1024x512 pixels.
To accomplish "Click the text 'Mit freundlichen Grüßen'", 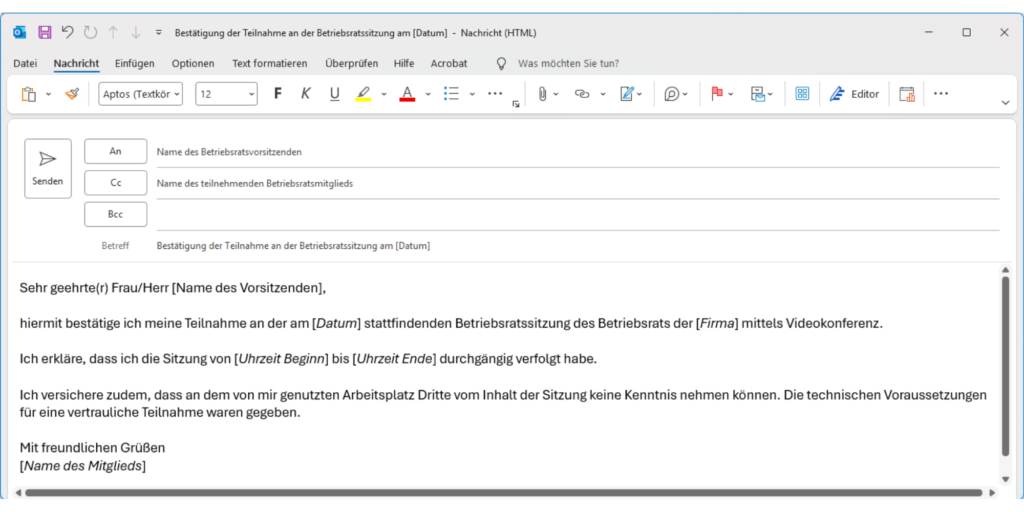I will [92, 448].
